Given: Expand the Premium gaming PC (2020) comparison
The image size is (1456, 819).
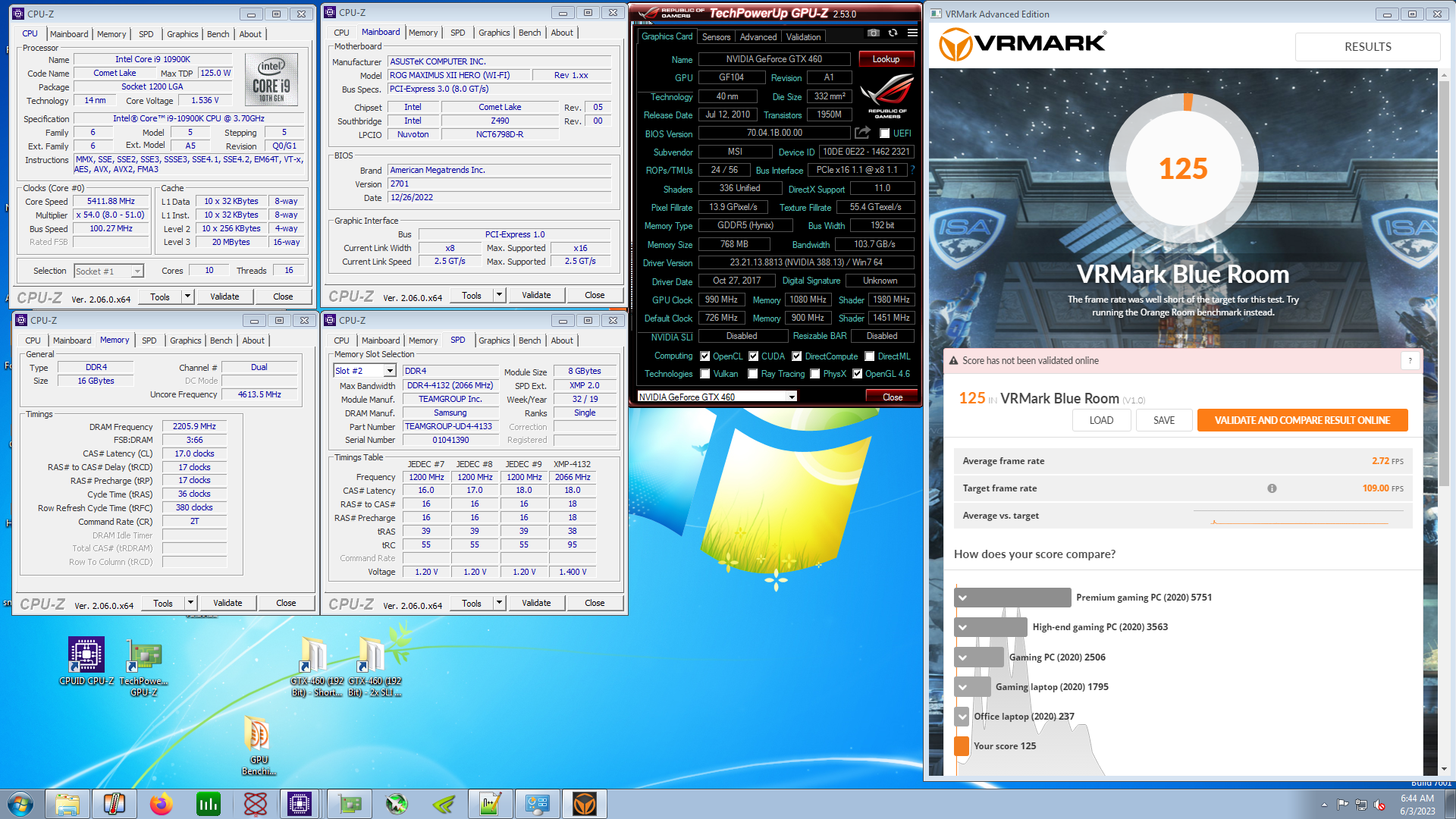Looking at the screenshot, I should [x=963, y=598].
